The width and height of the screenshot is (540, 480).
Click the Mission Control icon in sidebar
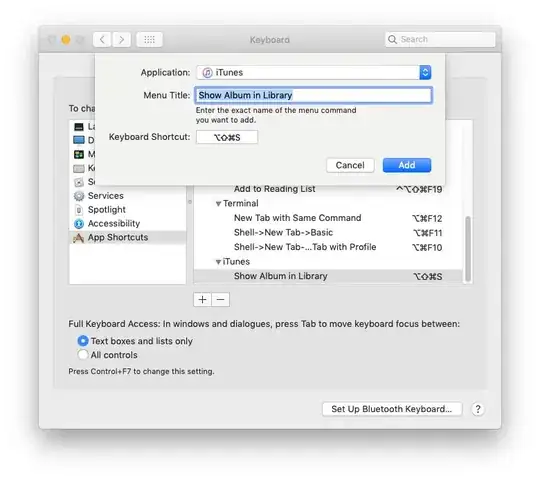pos(79,154)
